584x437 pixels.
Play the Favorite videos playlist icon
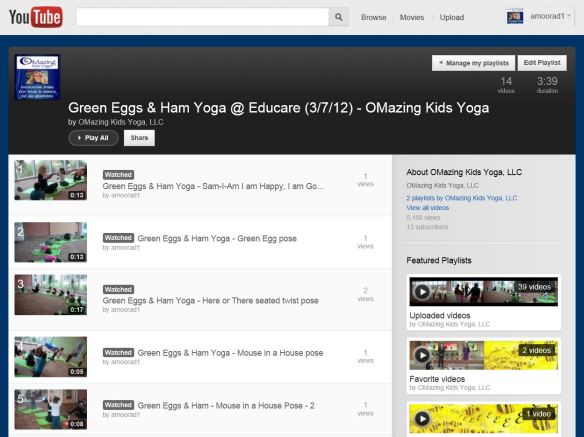(422, 355)
